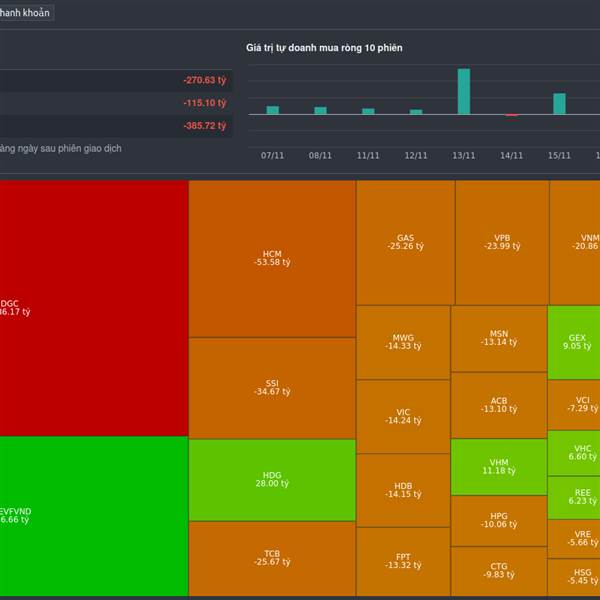
Task: Click the 08/11 chart bar
Action: (x=321, y=111)
